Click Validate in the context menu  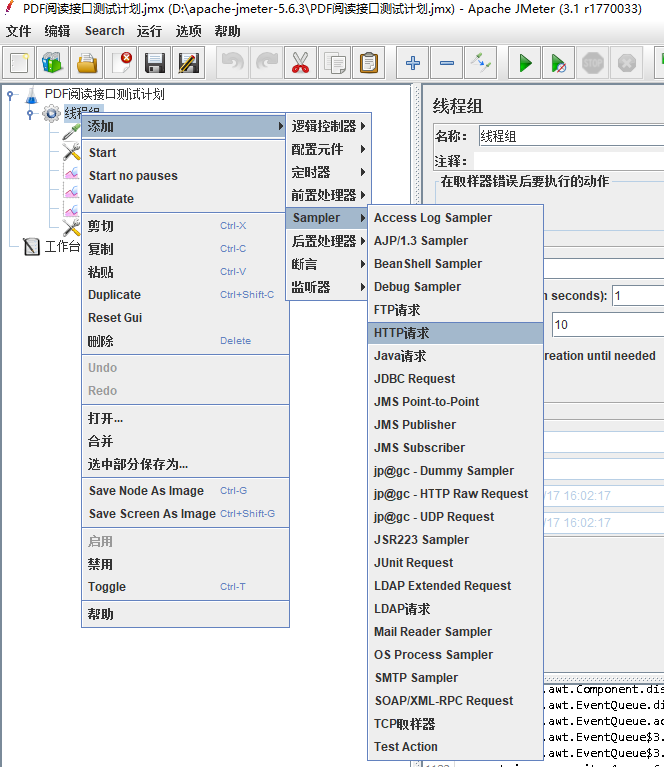pyautogui.click(x=111, y=199)
